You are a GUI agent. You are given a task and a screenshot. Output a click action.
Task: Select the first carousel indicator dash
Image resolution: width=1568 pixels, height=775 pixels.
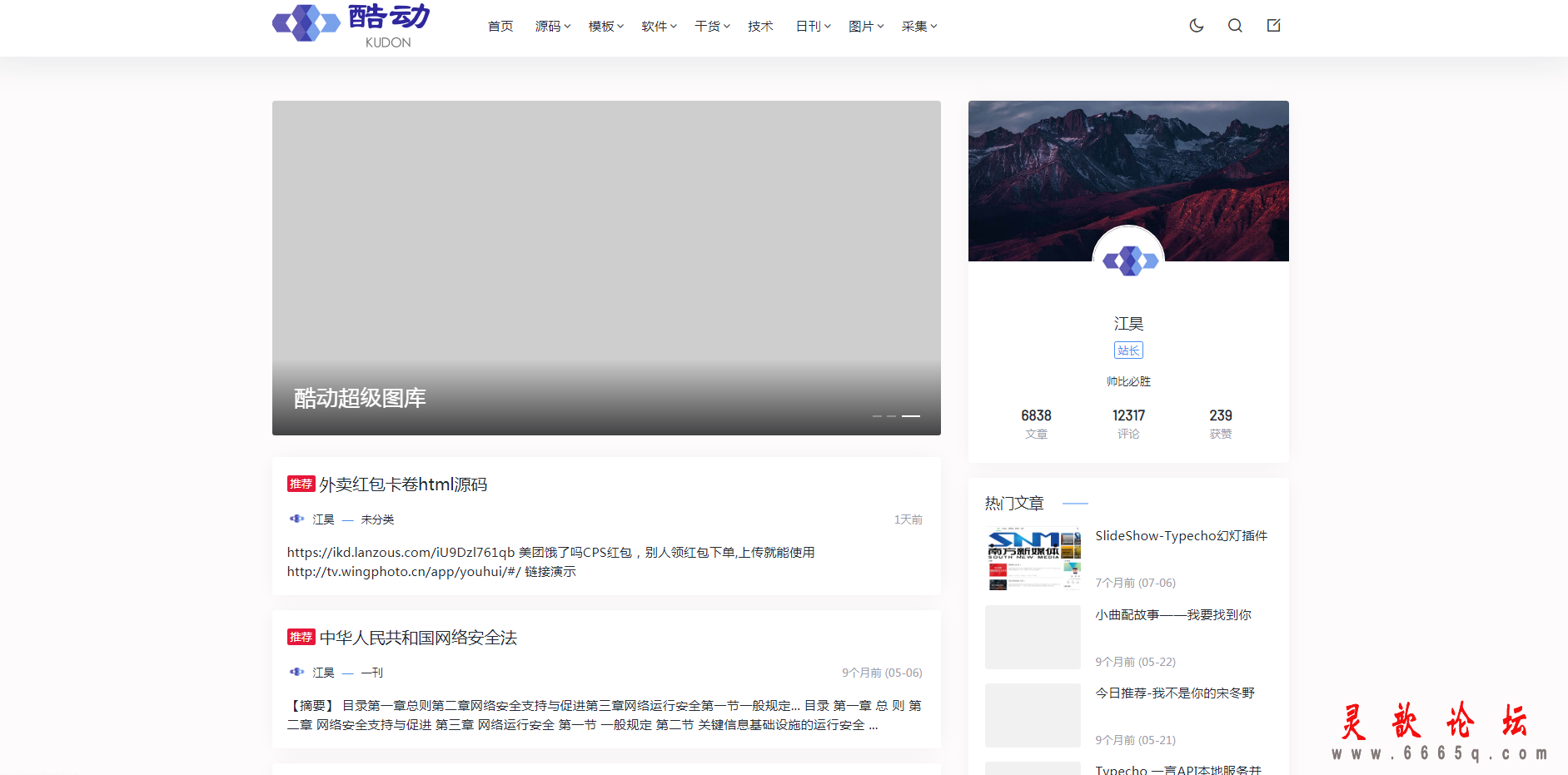877,415
